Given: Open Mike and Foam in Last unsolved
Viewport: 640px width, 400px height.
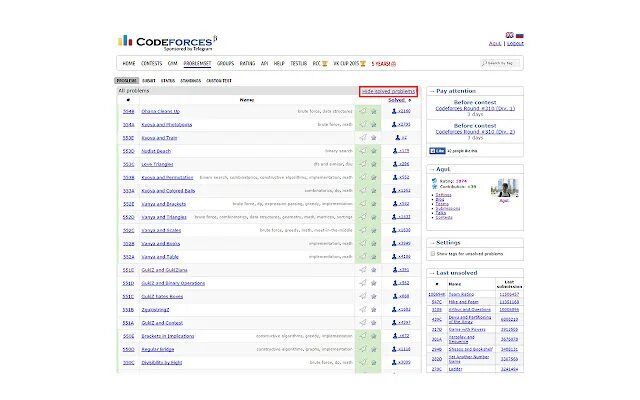Looking at the screenshot, I should click(463, 302).
